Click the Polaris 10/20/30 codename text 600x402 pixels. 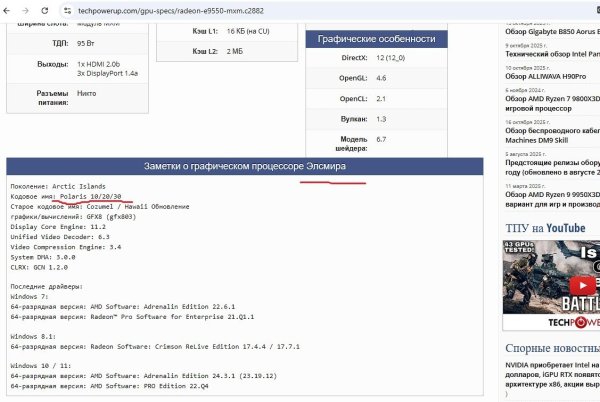pos(90,196)
